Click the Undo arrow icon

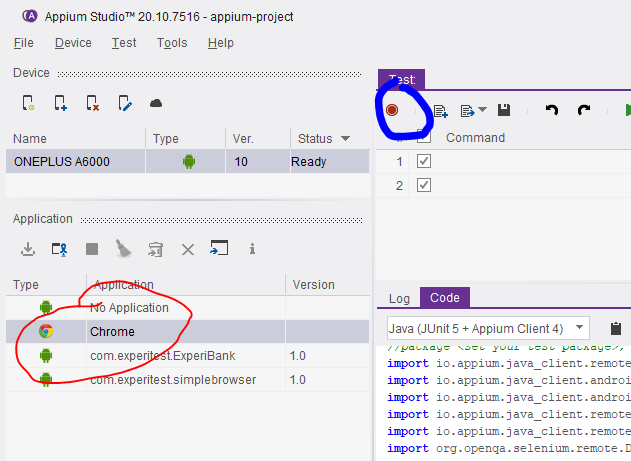click(x=552, y=110)
